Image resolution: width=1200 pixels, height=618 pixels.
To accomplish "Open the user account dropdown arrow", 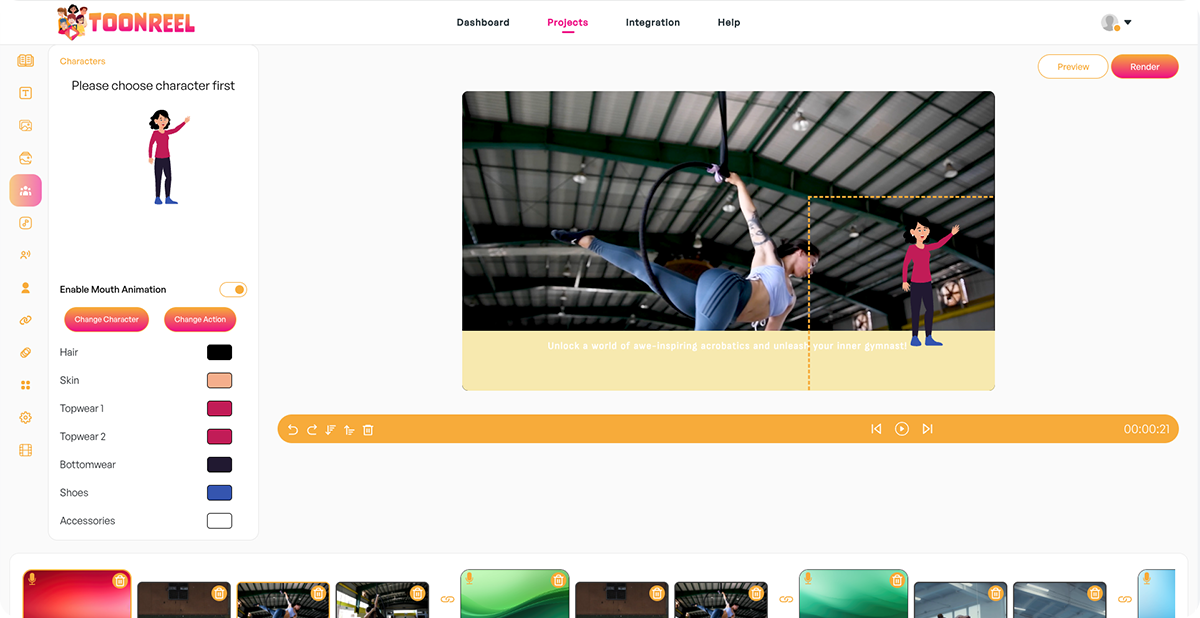I will 1128,22.
